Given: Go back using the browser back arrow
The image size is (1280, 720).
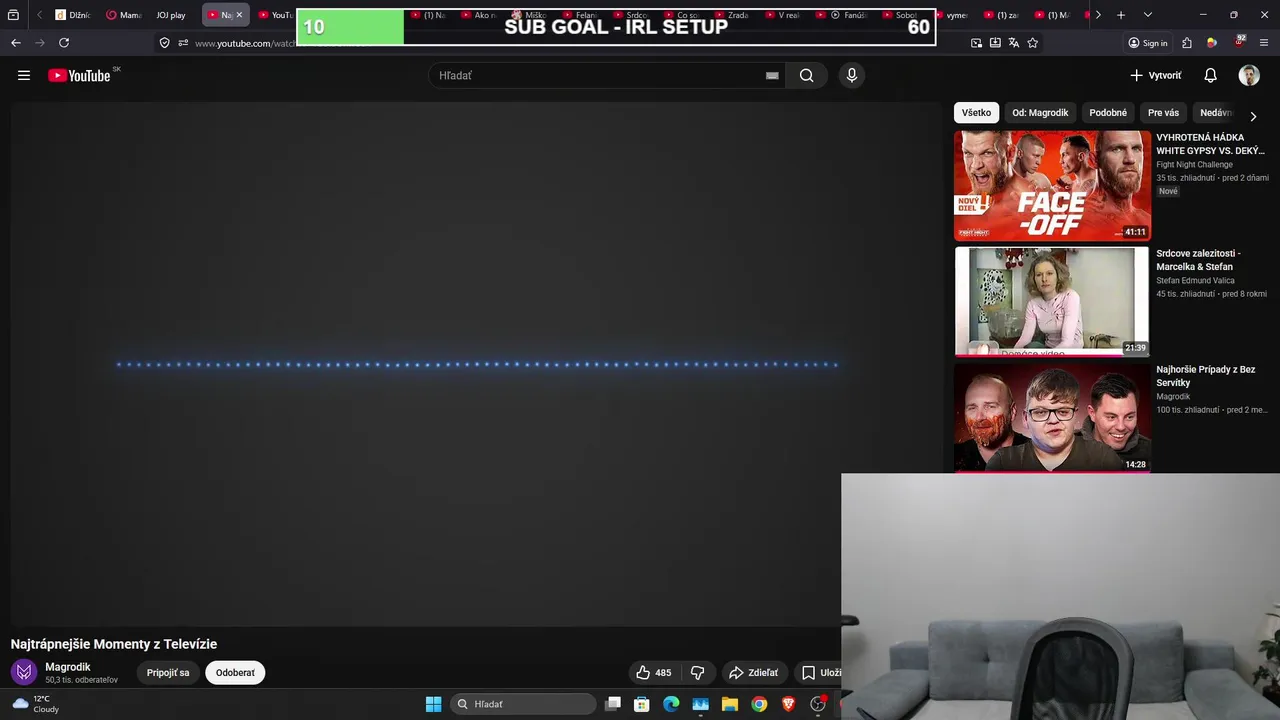Looking at the screenshot, I should click(16, 43).
